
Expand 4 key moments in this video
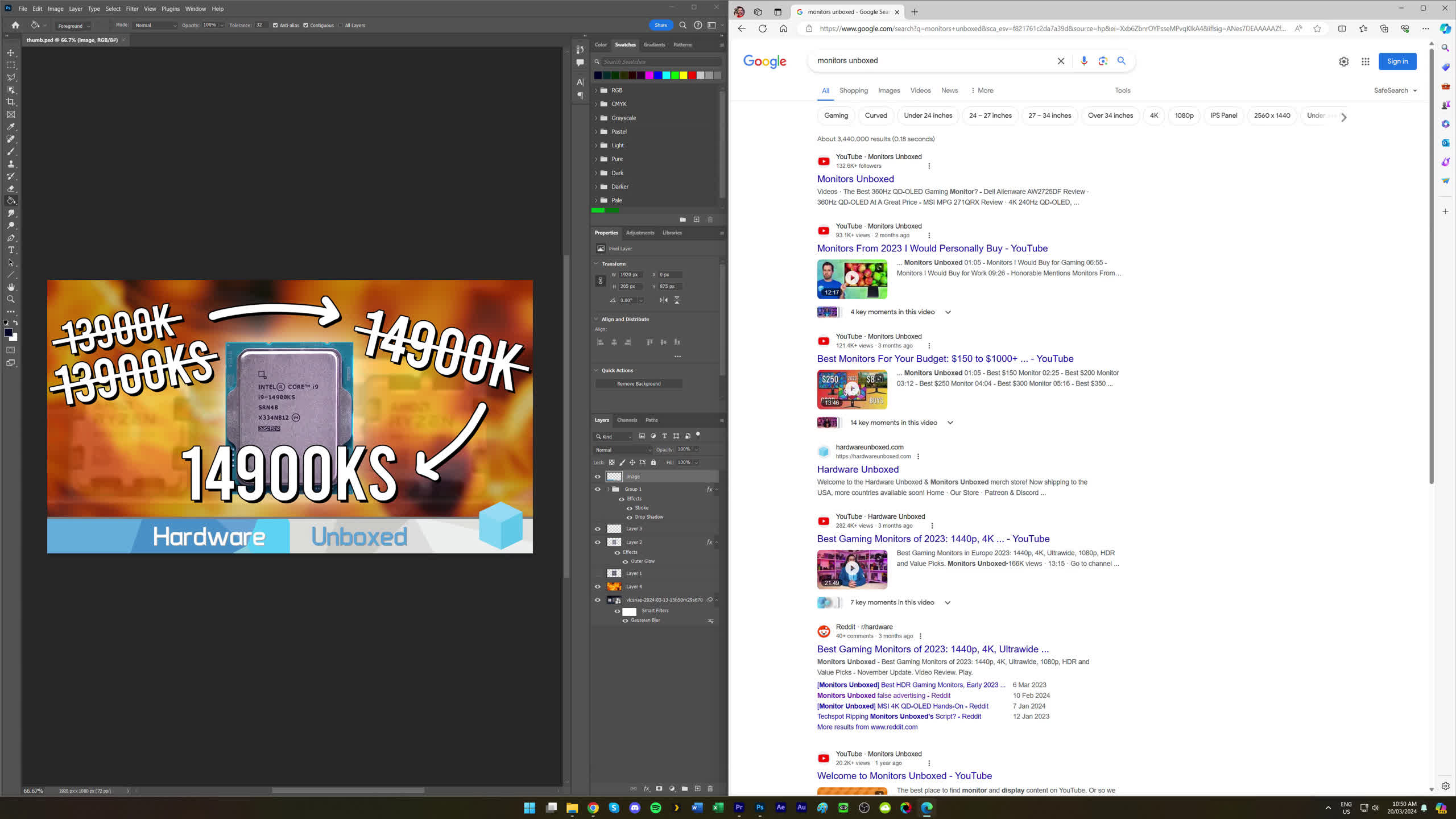[948, 312]
